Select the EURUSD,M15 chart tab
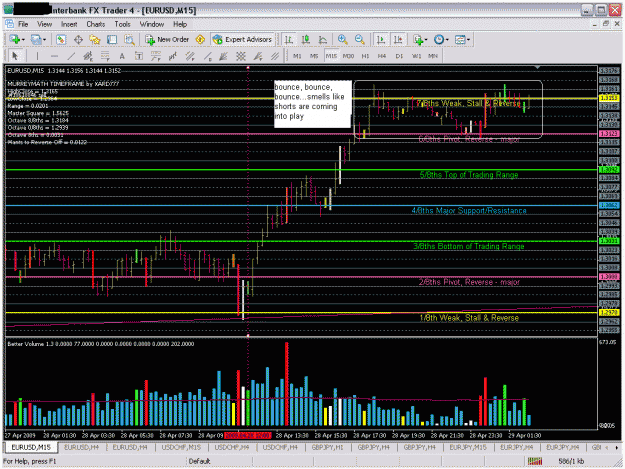Image resolution: width=625 pixels, height=469 pixels. [x=31, y=447]
